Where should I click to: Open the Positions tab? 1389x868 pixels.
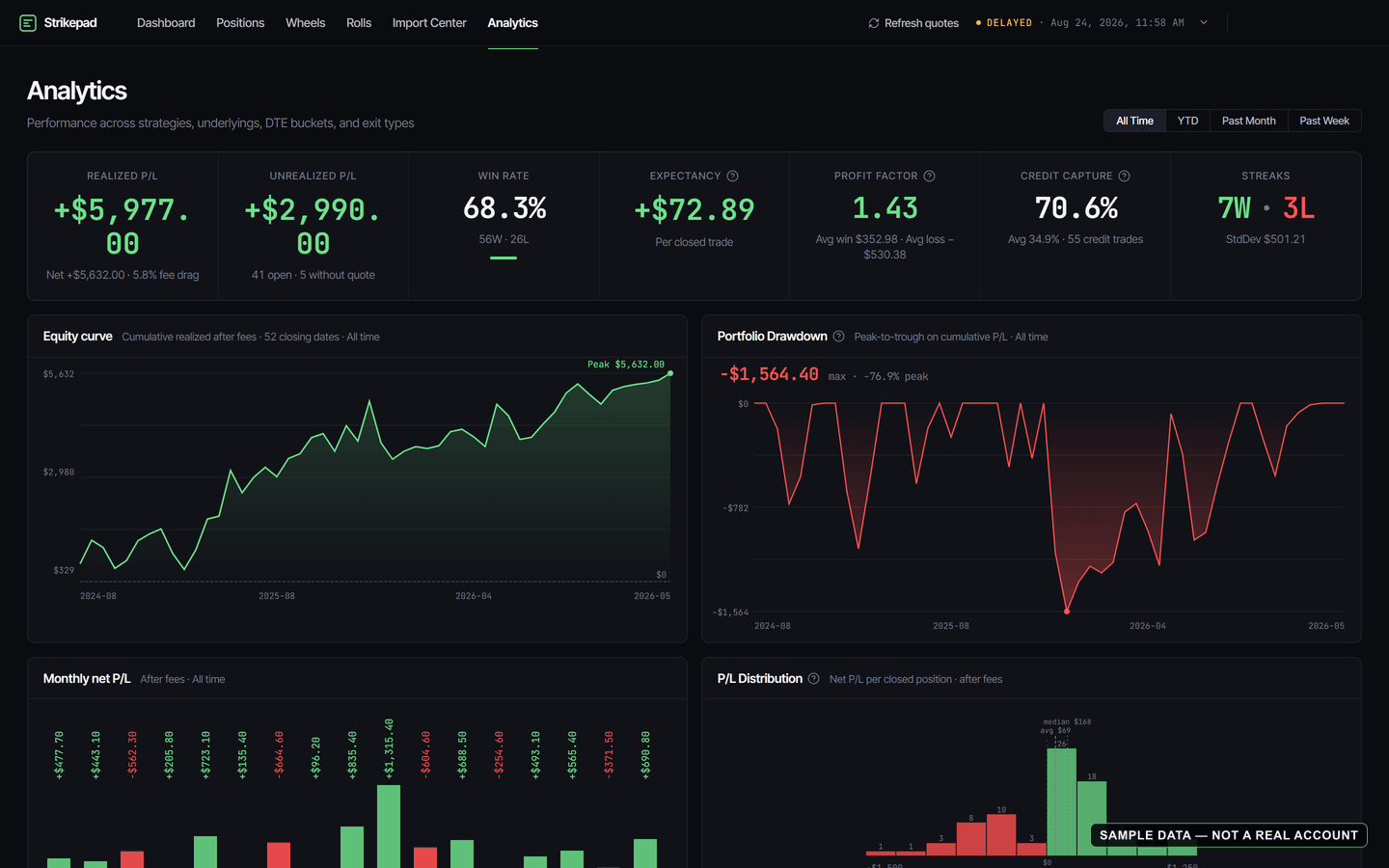point(240,23)
